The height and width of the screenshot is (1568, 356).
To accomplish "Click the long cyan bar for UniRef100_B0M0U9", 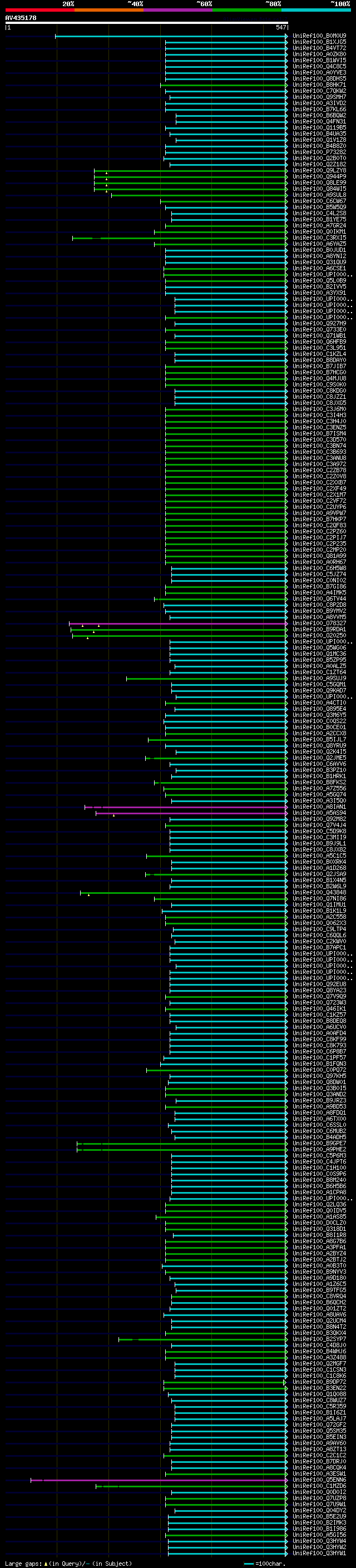I will (171, 37).
